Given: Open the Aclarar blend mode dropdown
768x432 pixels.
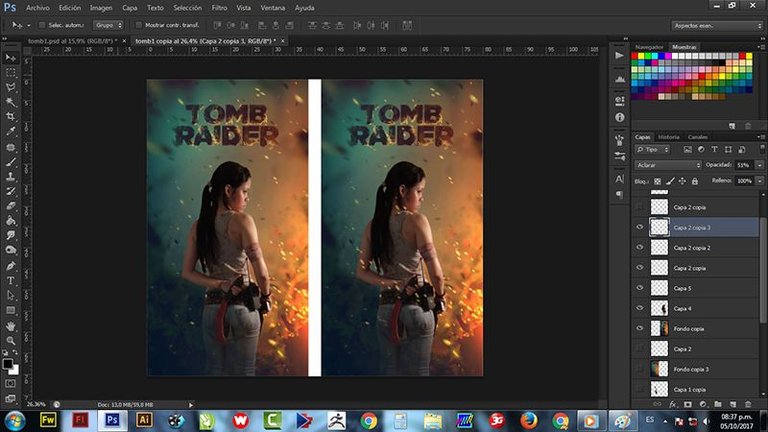Looking at the screenshot, I should tap(668, 165).
